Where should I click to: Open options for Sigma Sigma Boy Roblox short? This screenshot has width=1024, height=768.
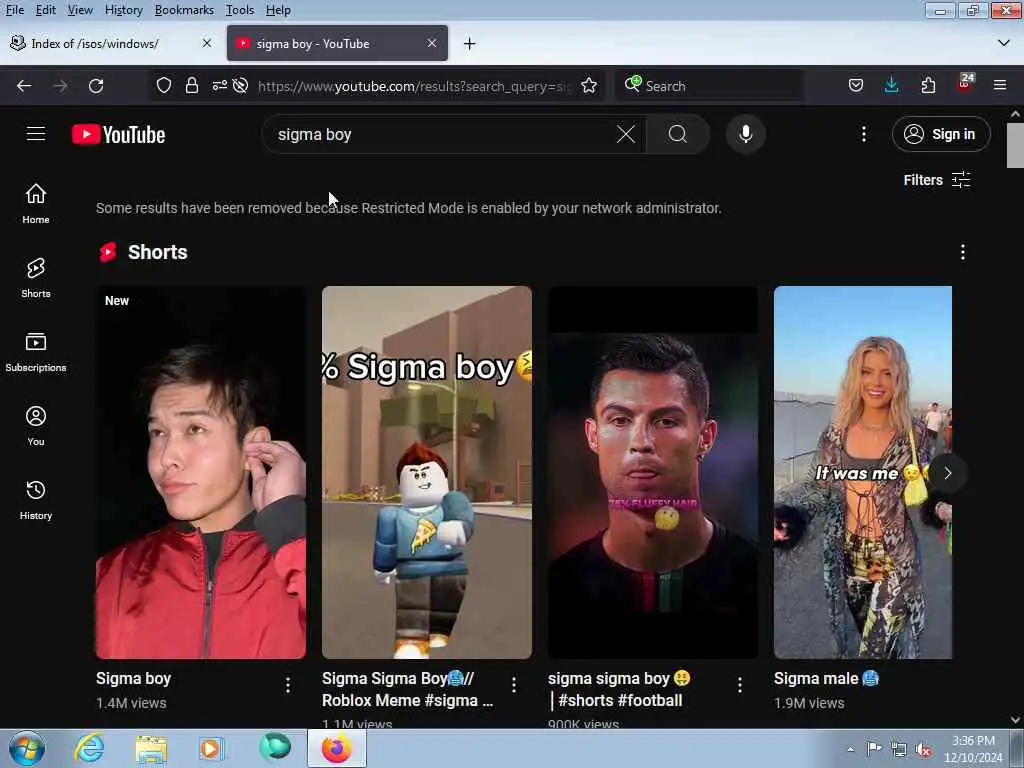tap(514, 684)
